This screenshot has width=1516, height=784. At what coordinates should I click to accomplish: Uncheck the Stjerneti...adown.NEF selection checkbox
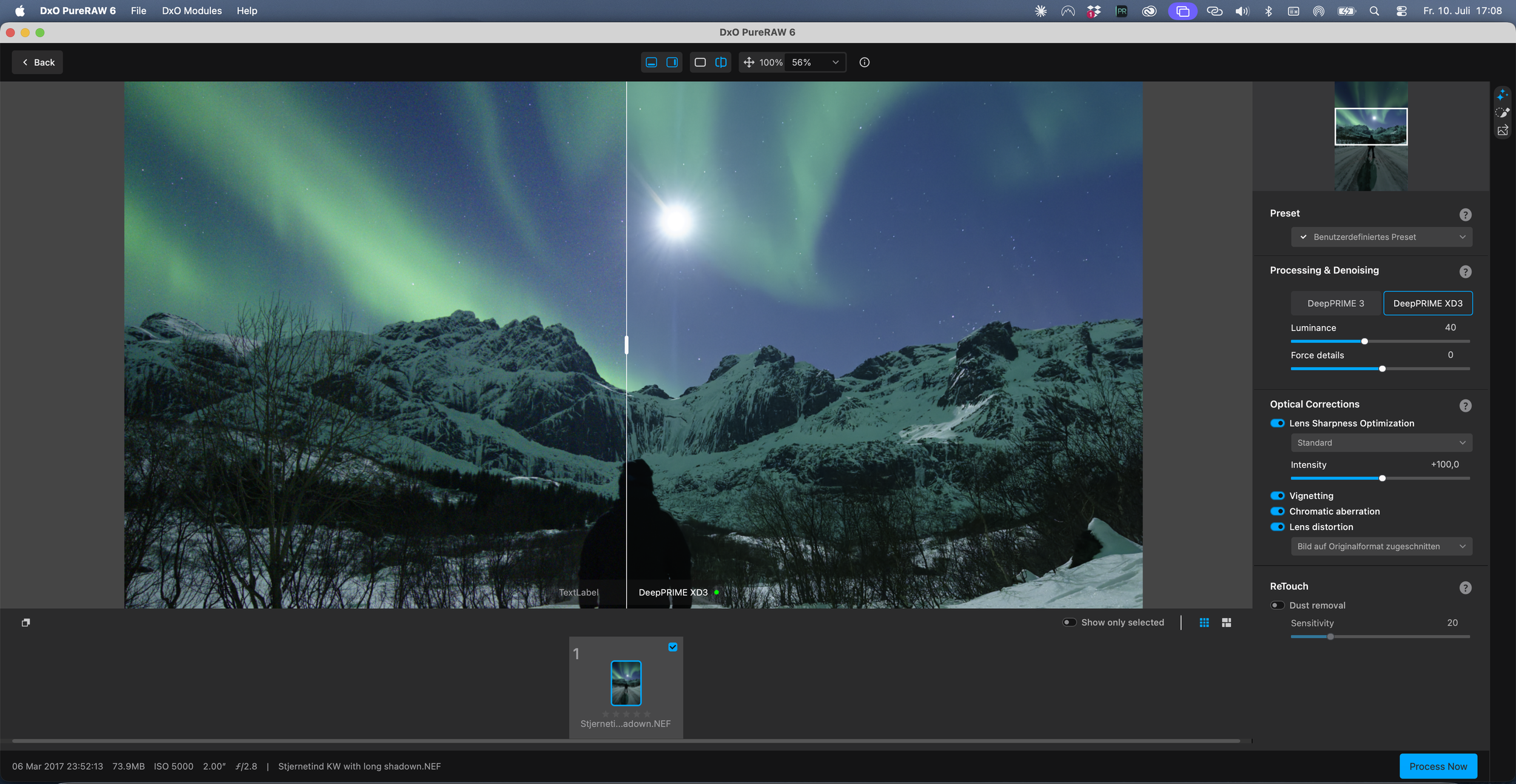pyautogui.click(x=672, y=647)
